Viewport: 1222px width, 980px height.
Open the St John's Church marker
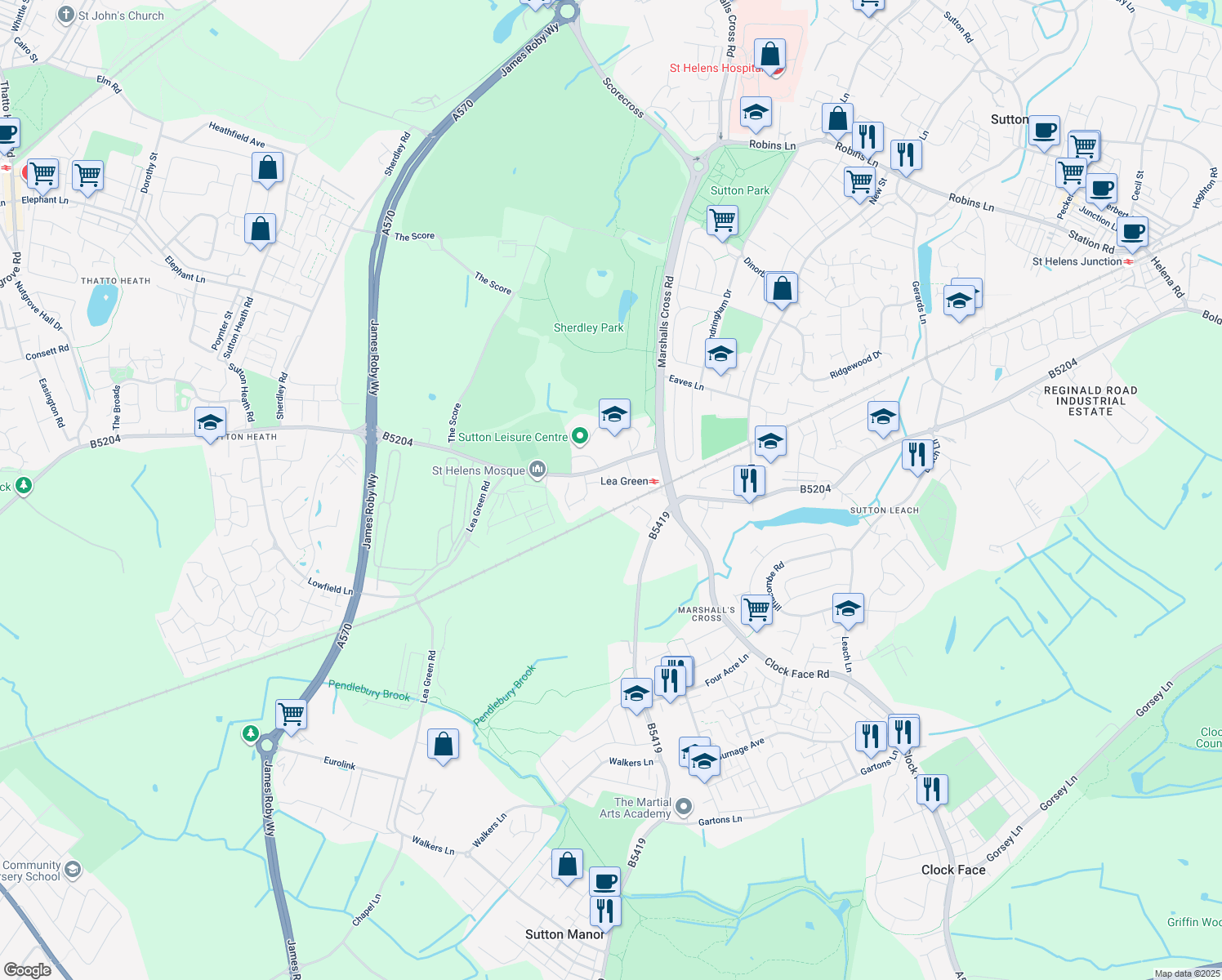tap(66, 15)
